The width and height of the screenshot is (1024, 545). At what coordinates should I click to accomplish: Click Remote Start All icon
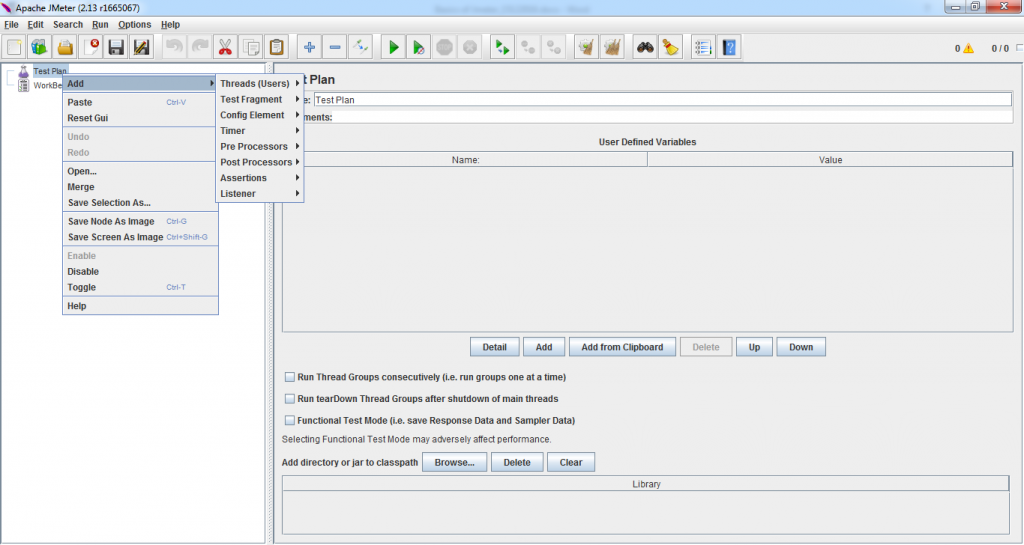(502, 48)
